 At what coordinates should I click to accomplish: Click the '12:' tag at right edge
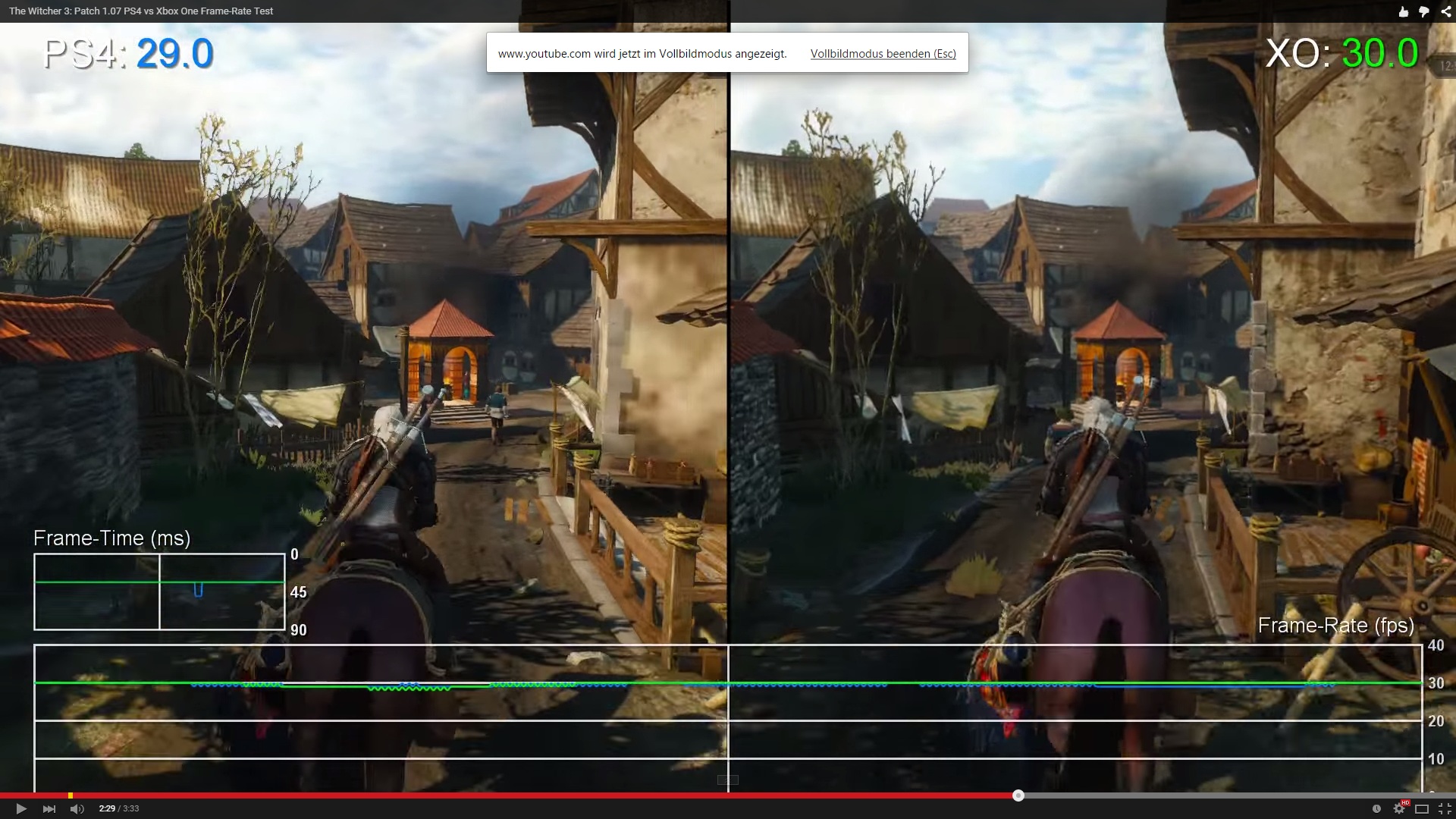click(1446, 67)
